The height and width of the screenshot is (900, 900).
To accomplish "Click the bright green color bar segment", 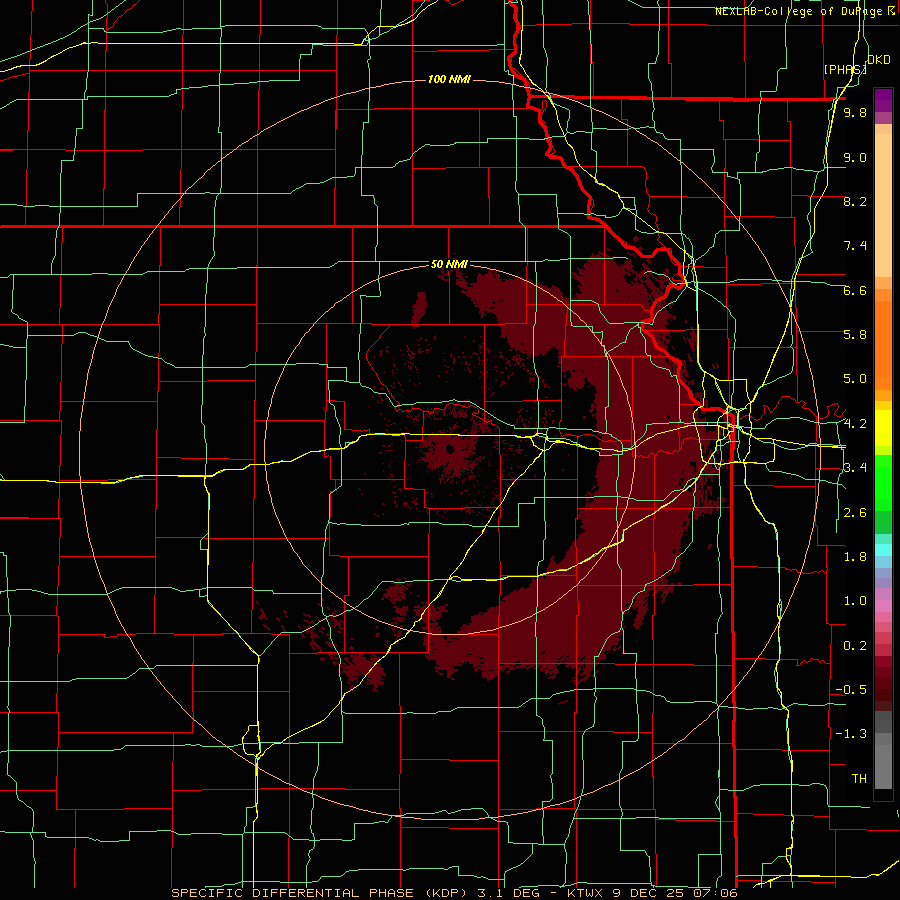I will coord(883,483).
